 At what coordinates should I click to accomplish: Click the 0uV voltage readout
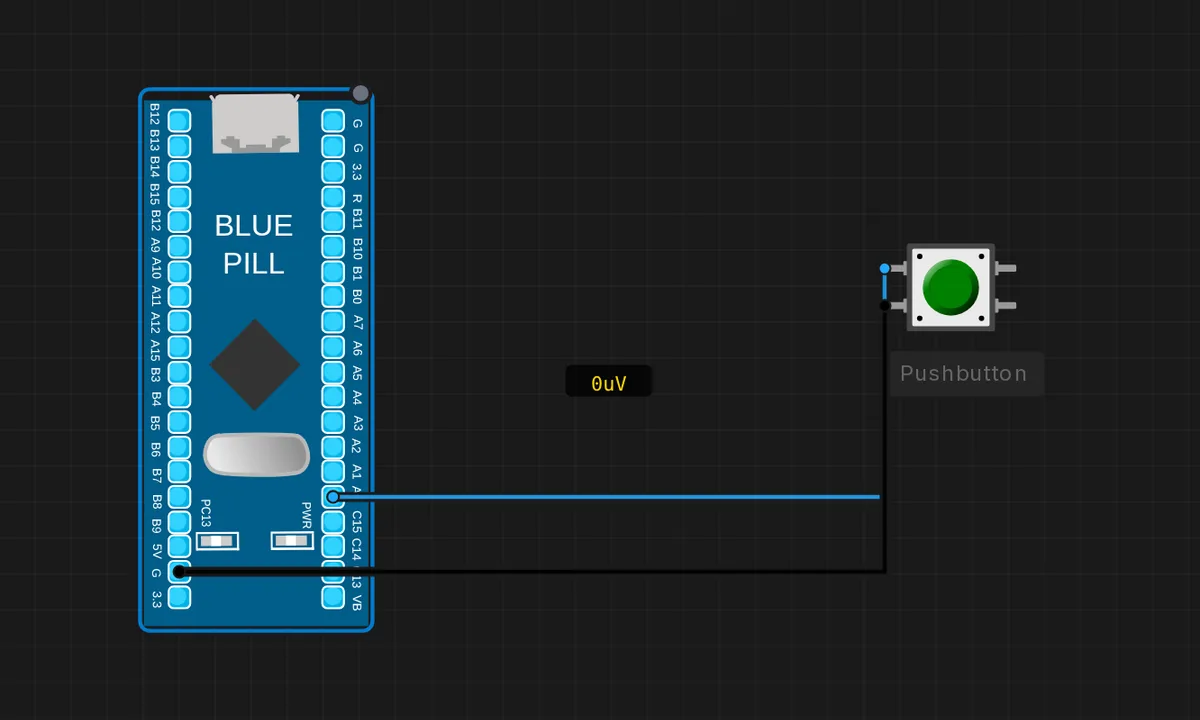[609, 383]
